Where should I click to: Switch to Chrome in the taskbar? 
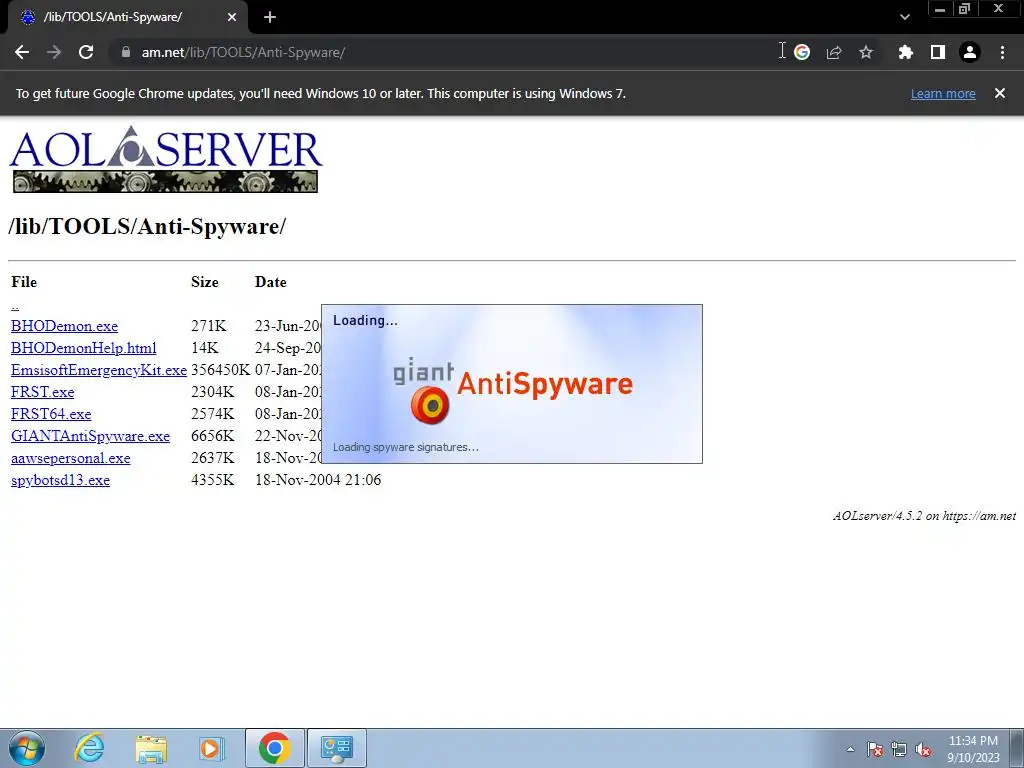274,748
